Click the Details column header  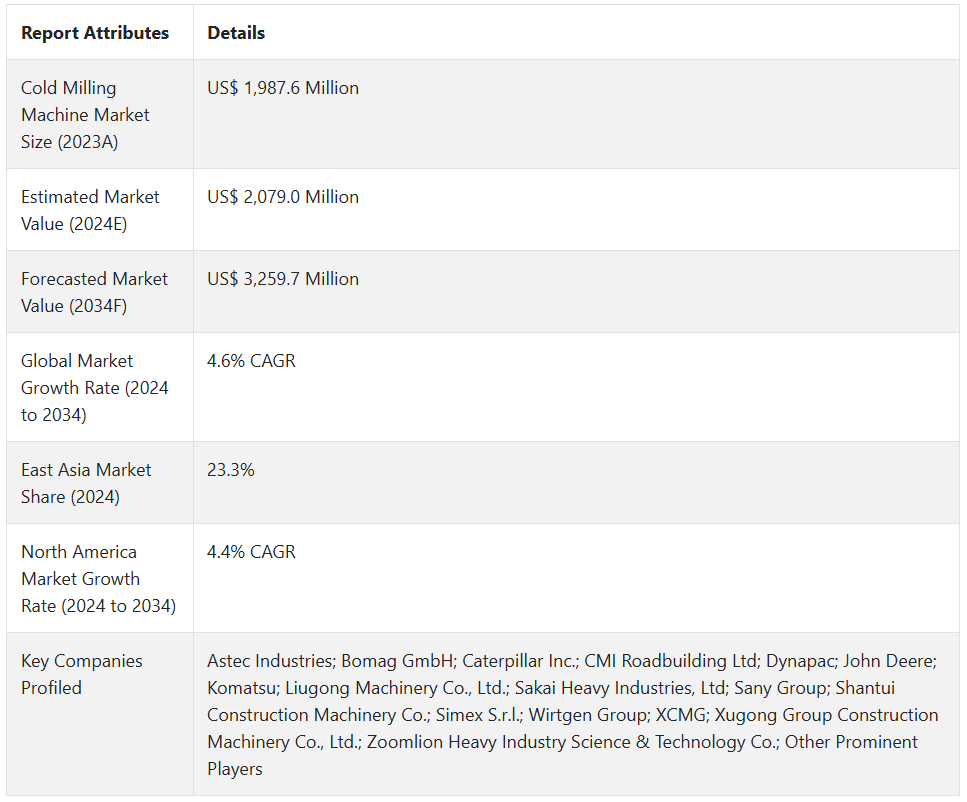point(236,33)
